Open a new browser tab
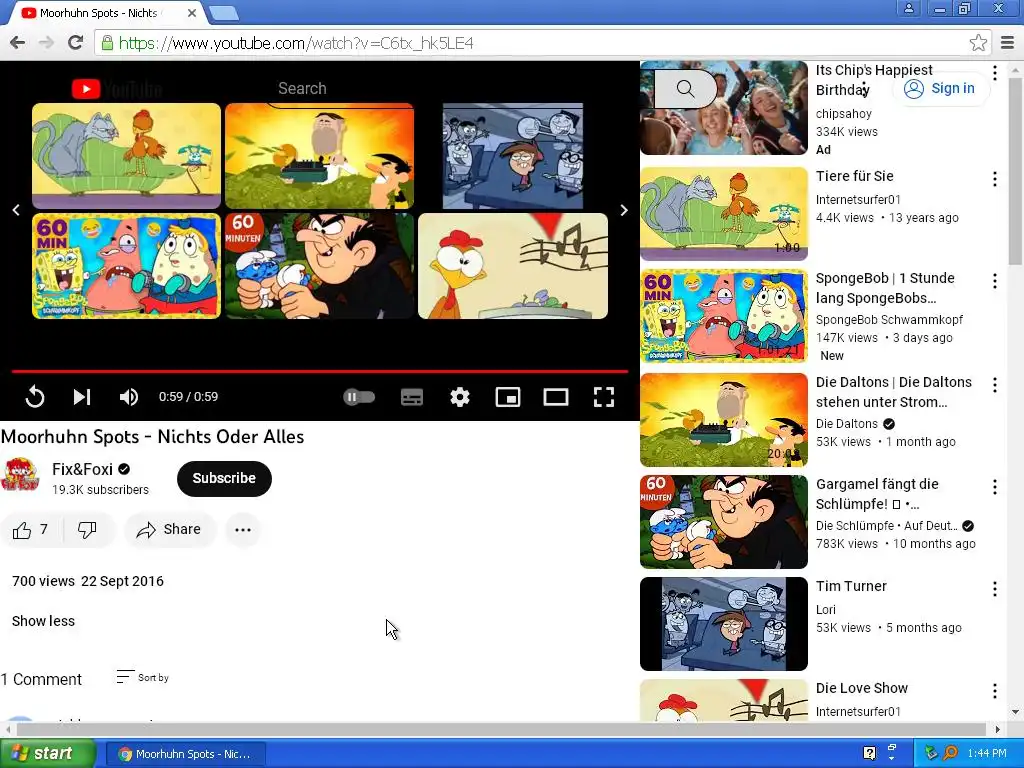 (223, 13)
